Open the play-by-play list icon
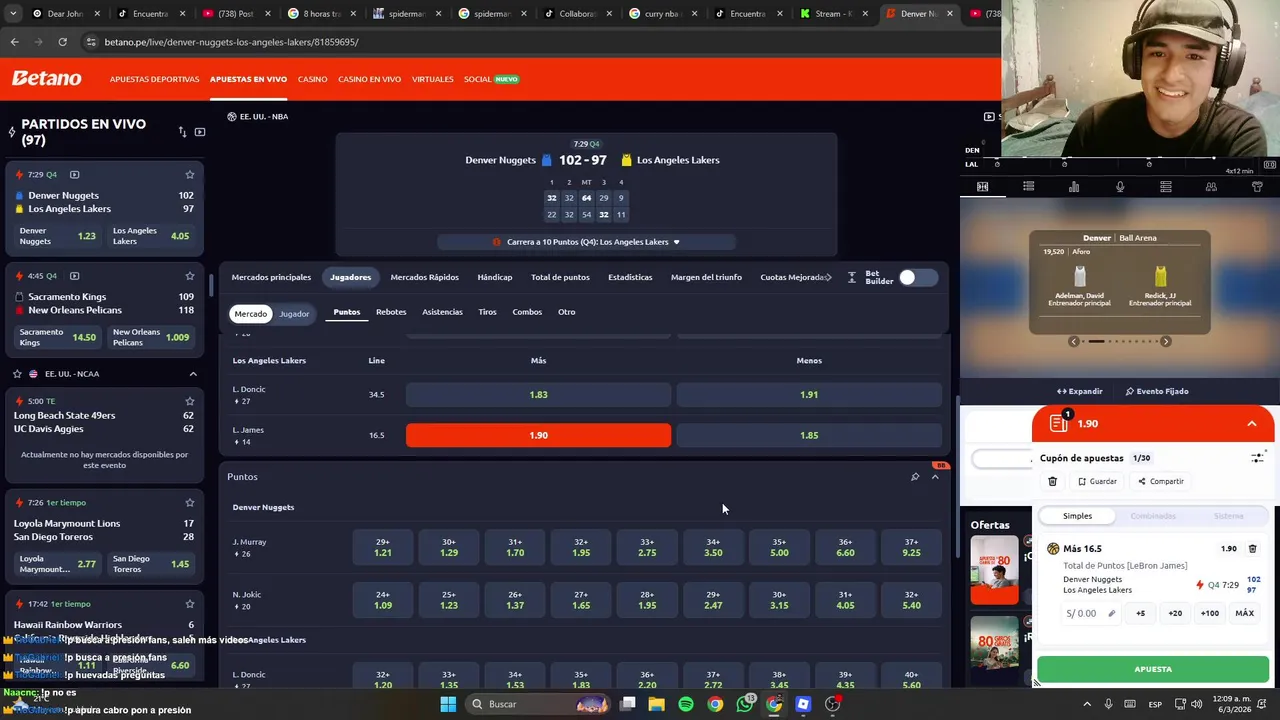 point(1028,187)
